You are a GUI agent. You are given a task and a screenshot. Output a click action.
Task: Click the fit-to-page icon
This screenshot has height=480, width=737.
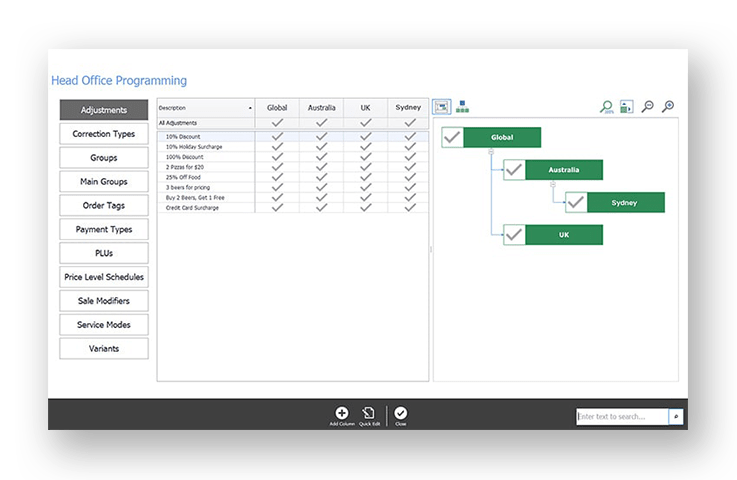tap(626, 107)
